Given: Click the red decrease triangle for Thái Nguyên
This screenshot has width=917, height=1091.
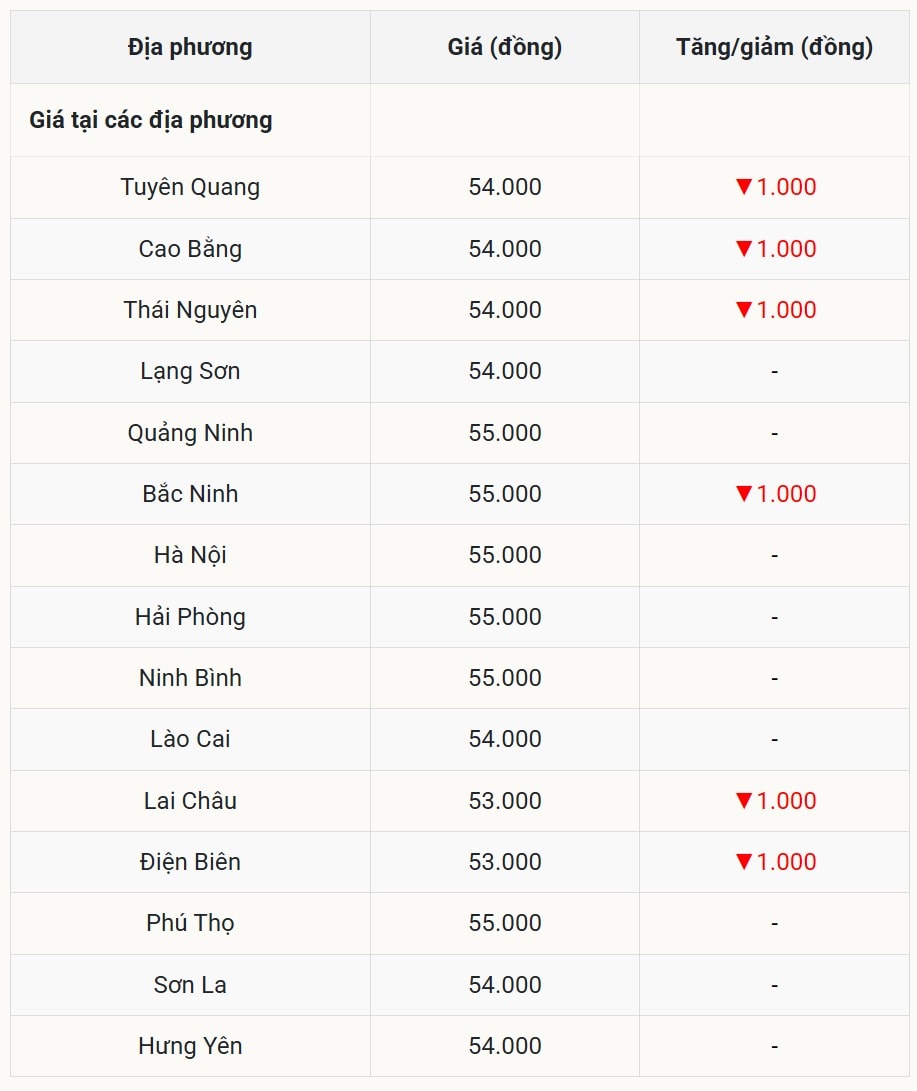Looking at the screenshot, I should (743, 310).
